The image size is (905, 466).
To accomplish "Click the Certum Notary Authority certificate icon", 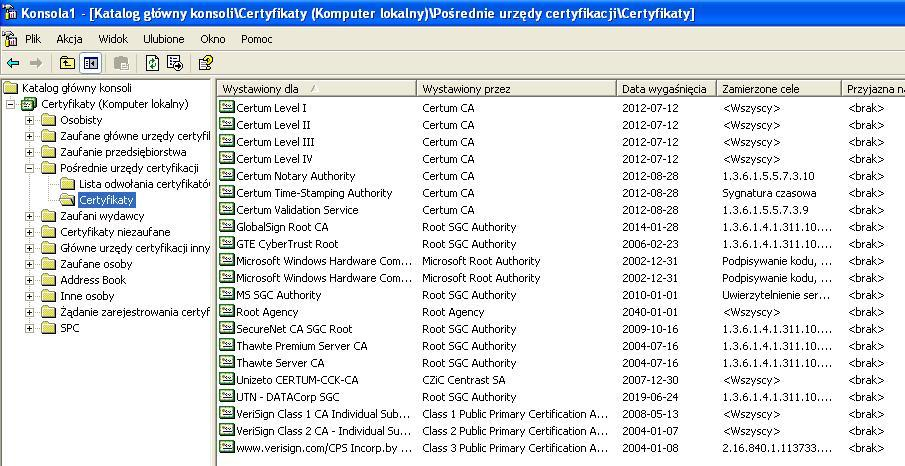I will pos(227,175).
